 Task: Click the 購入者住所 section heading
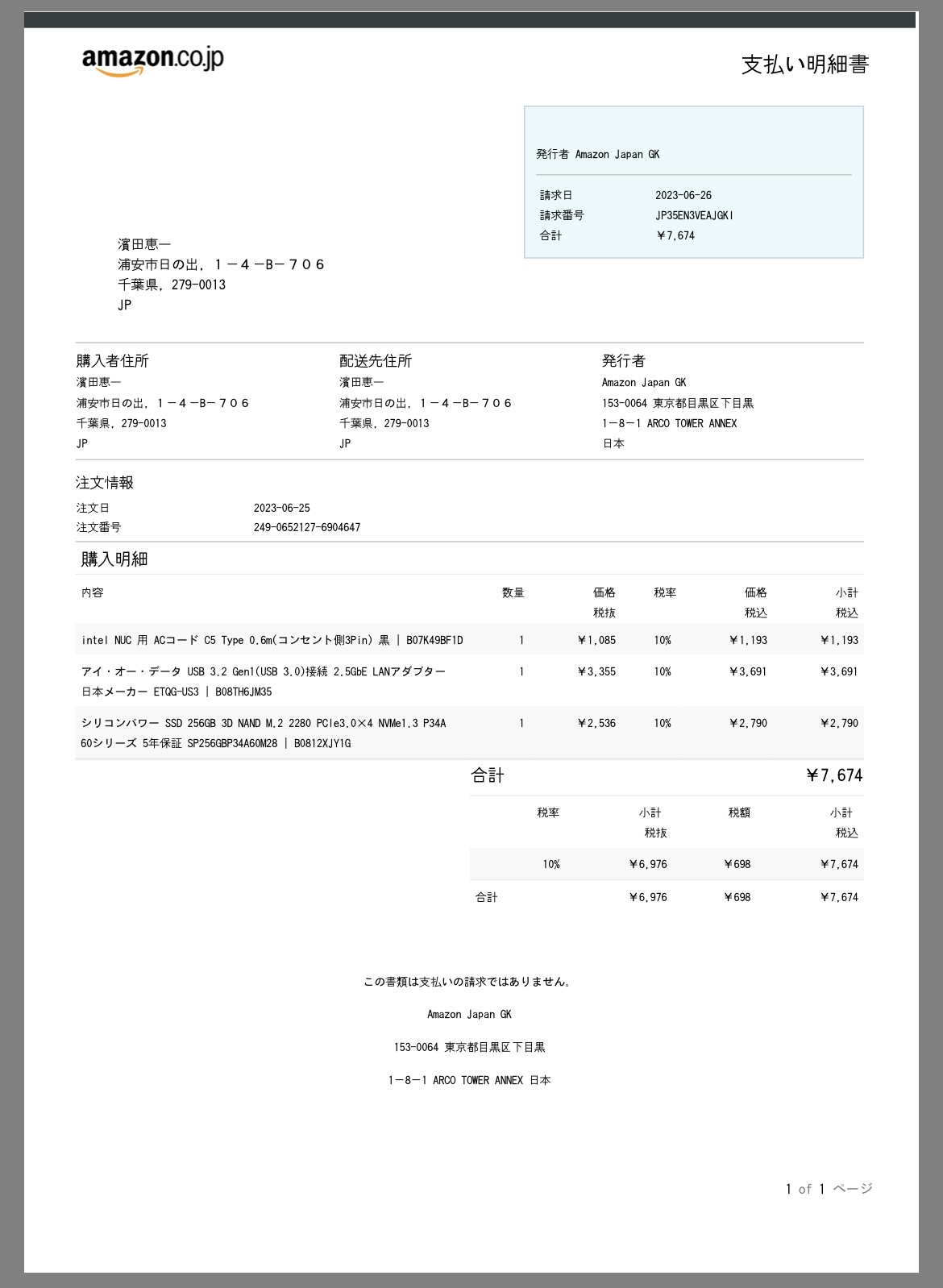tap(113, 360)
